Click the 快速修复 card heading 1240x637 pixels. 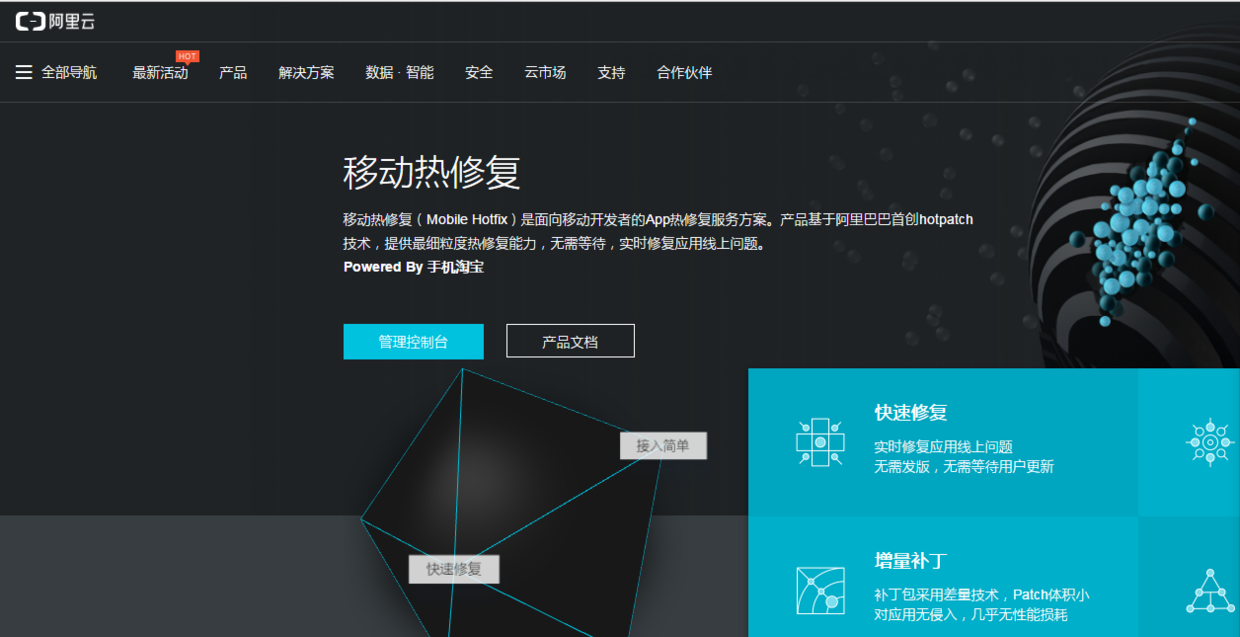pyautogui.click(x=910, y=413)
